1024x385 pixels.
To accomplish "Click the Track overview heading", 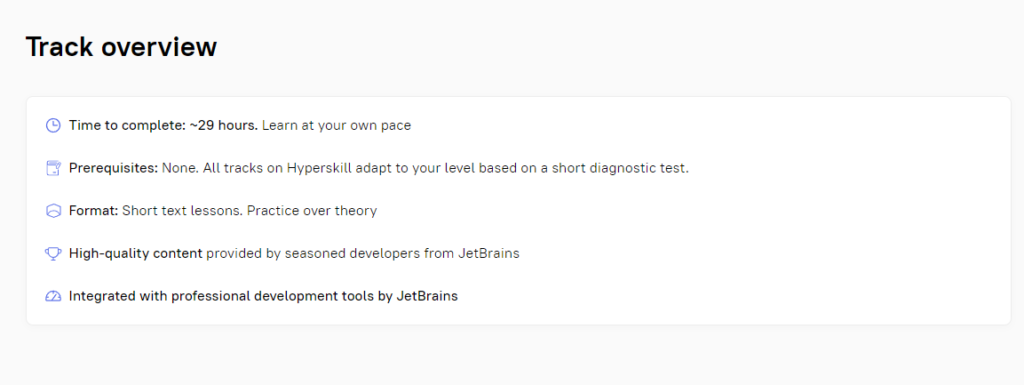I will pos(121,47).
